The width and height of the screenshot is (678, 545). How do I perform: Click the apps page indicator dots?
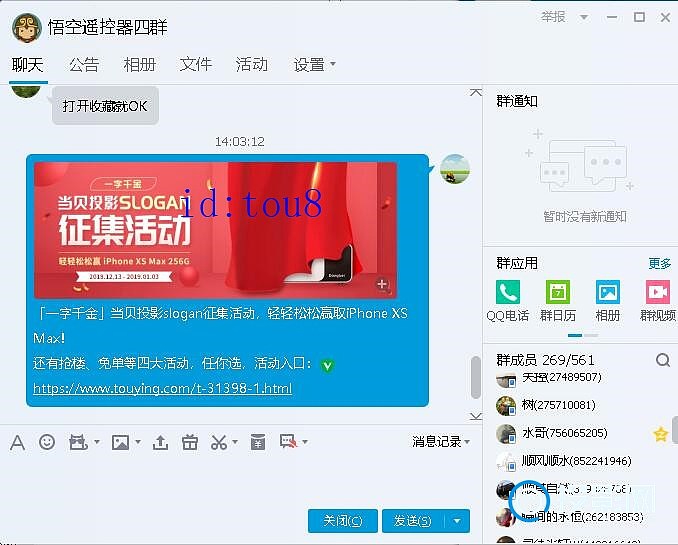(583, 335)
